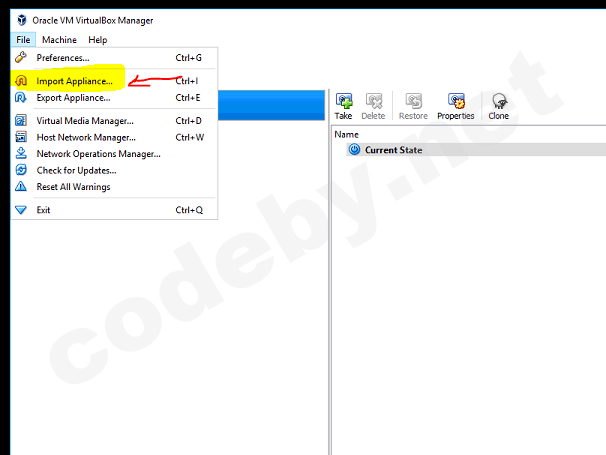606x455 pixels.
Task: Choose Check for Updates...
Action: pyautogui.click(x=114, y=170)
